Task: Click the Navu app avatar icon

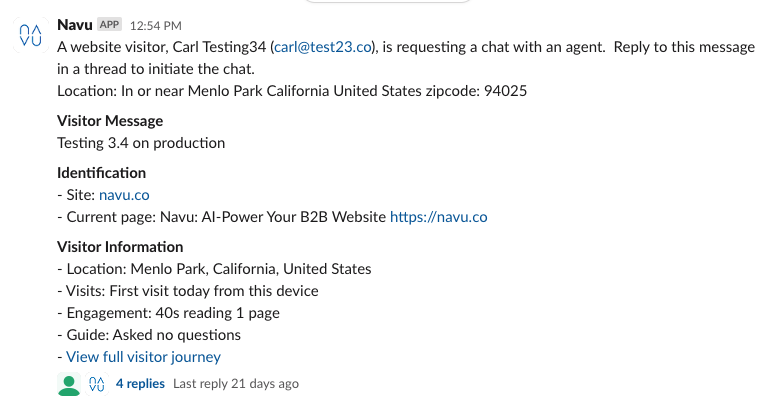Action: click(x=31, y=35)
